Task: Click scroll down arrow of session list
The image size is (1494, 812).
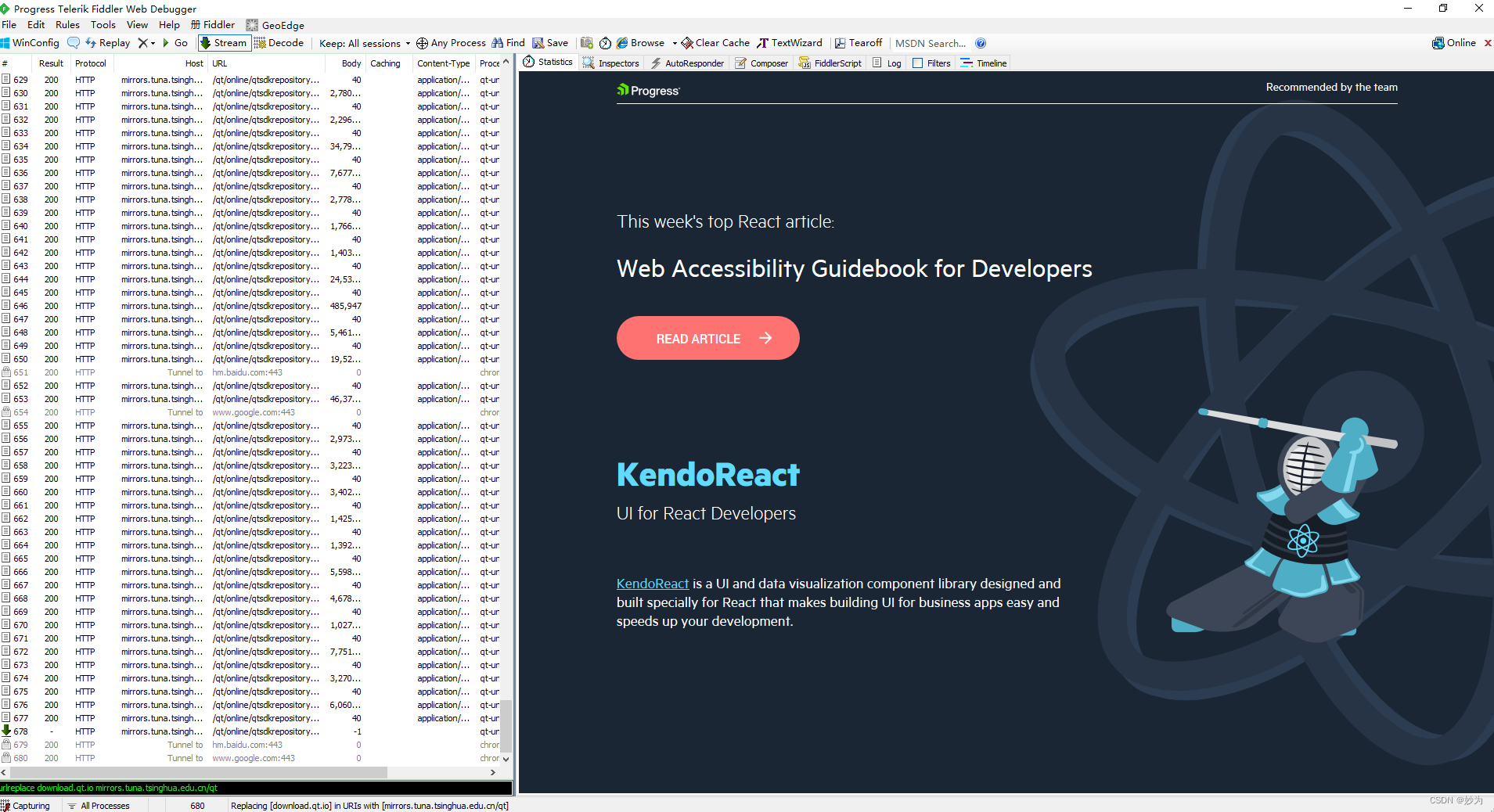Action: click(506, 759)
